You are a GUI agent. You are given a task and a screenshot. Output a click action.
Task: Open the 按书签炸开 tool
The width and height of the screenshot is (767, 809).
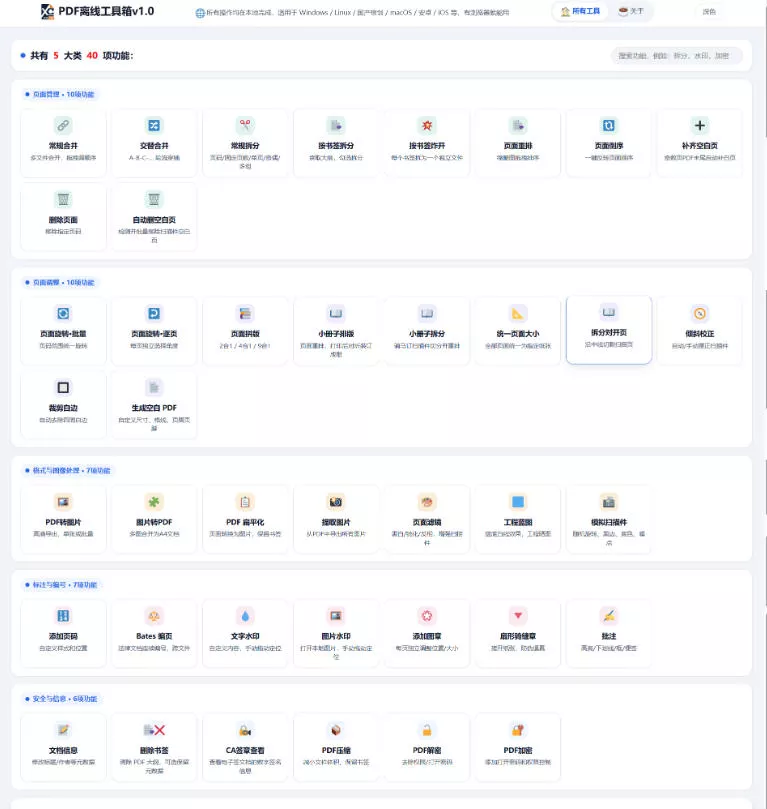point(427,143)
